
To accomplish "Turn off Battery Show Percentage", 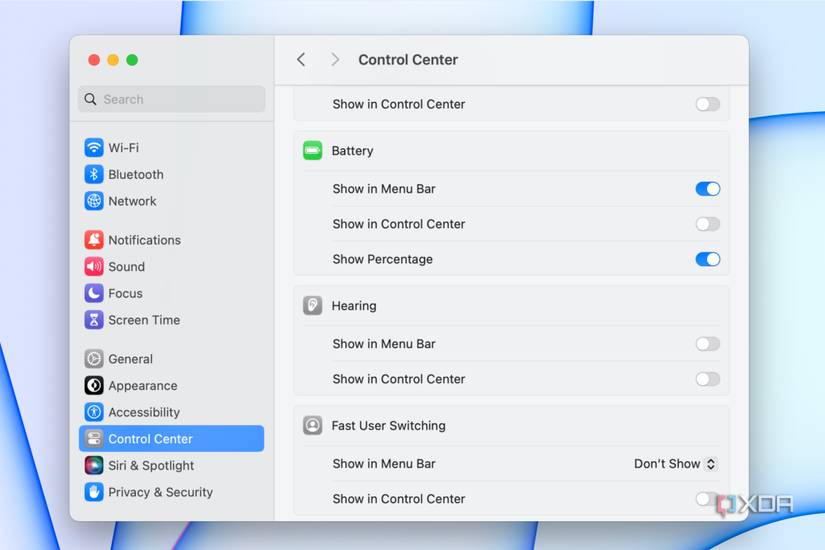I will (x=708, y=259).
